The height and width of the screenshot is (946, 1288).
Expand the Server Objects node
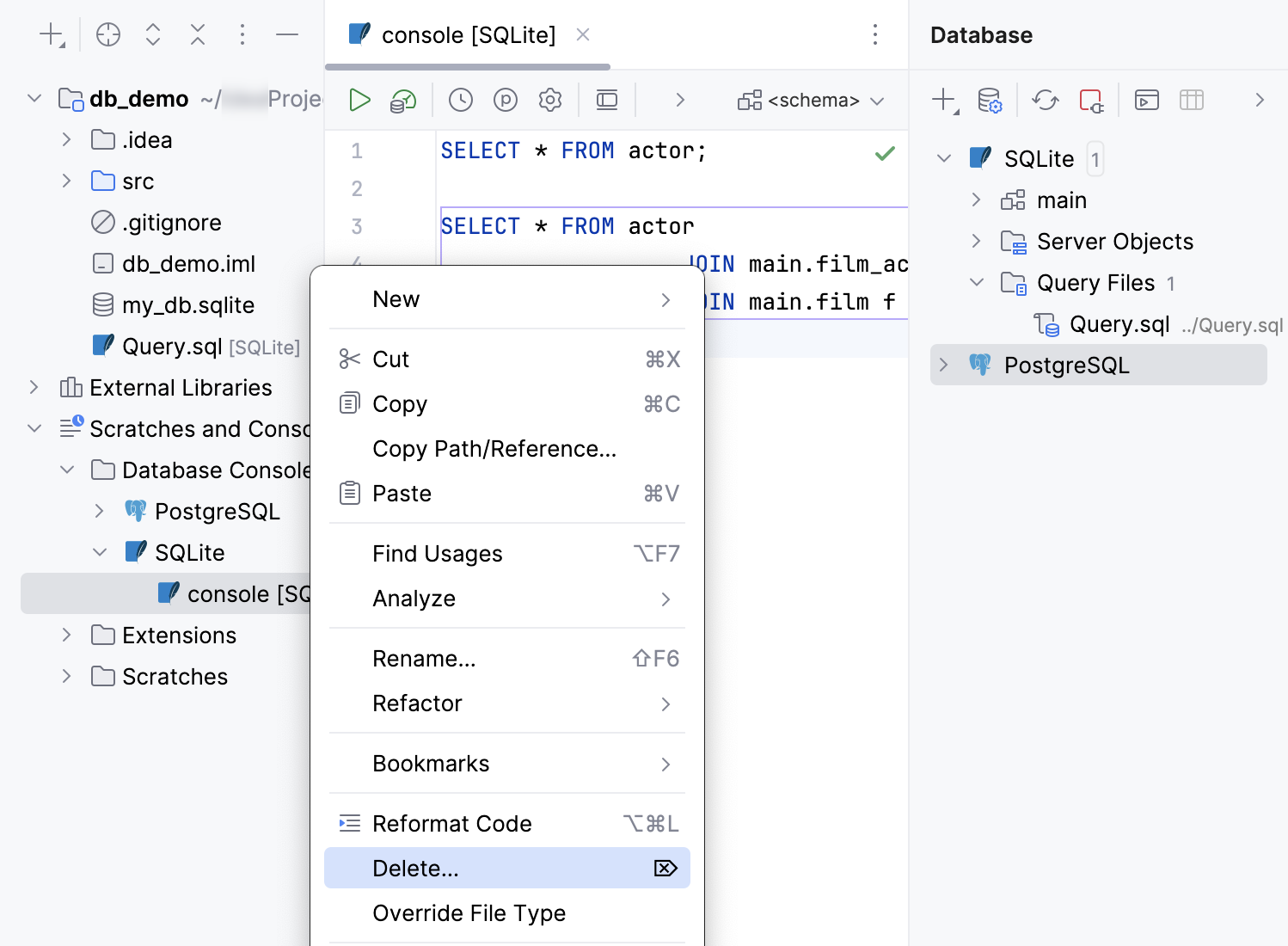pos(976,242)
